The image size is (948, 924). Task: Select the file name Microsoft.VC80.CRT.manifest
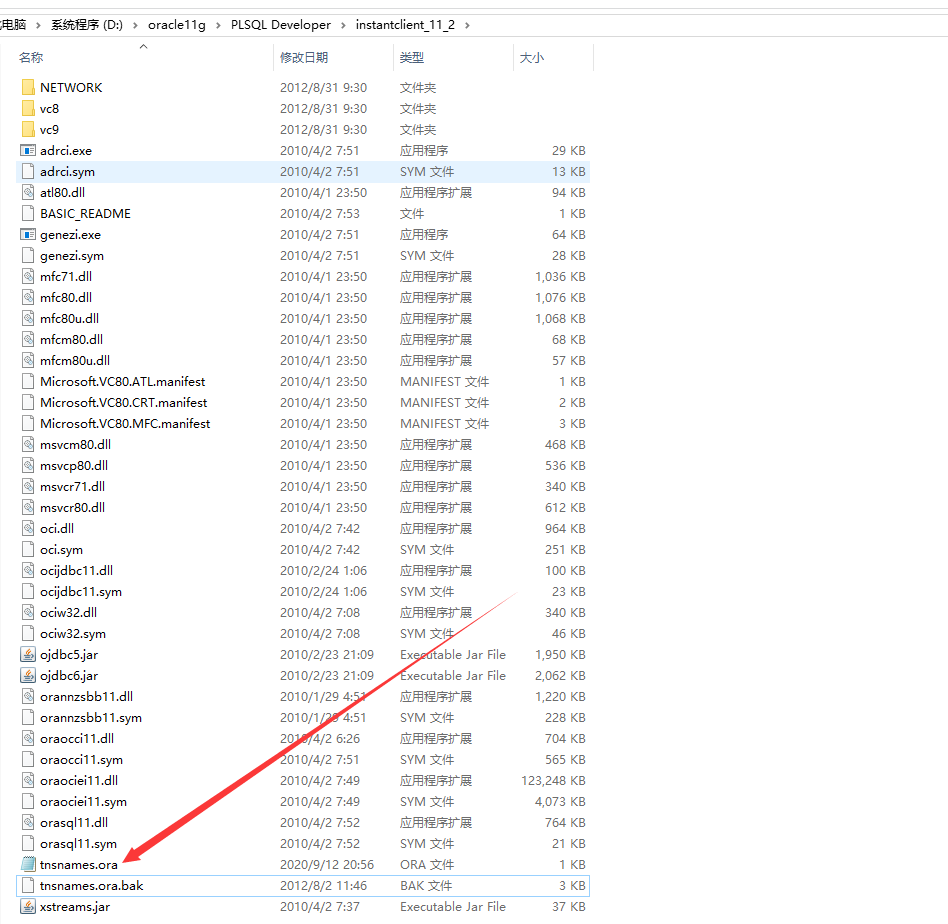(x=123, y=403)
